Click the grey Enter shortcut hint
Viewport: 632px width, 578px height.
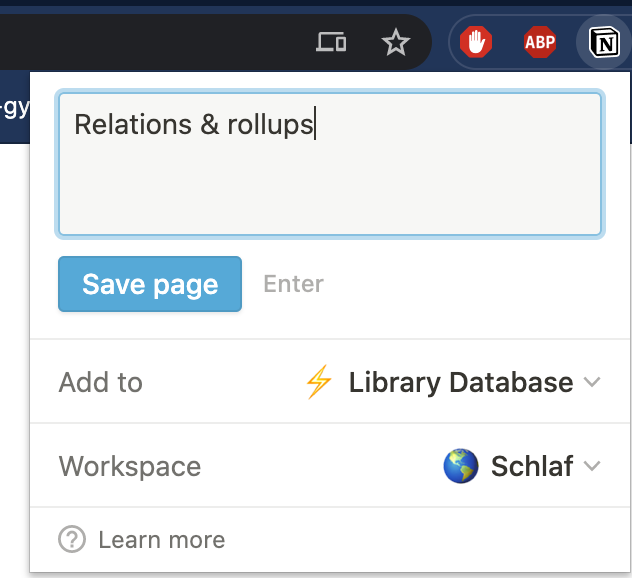(x=293, y=284)
